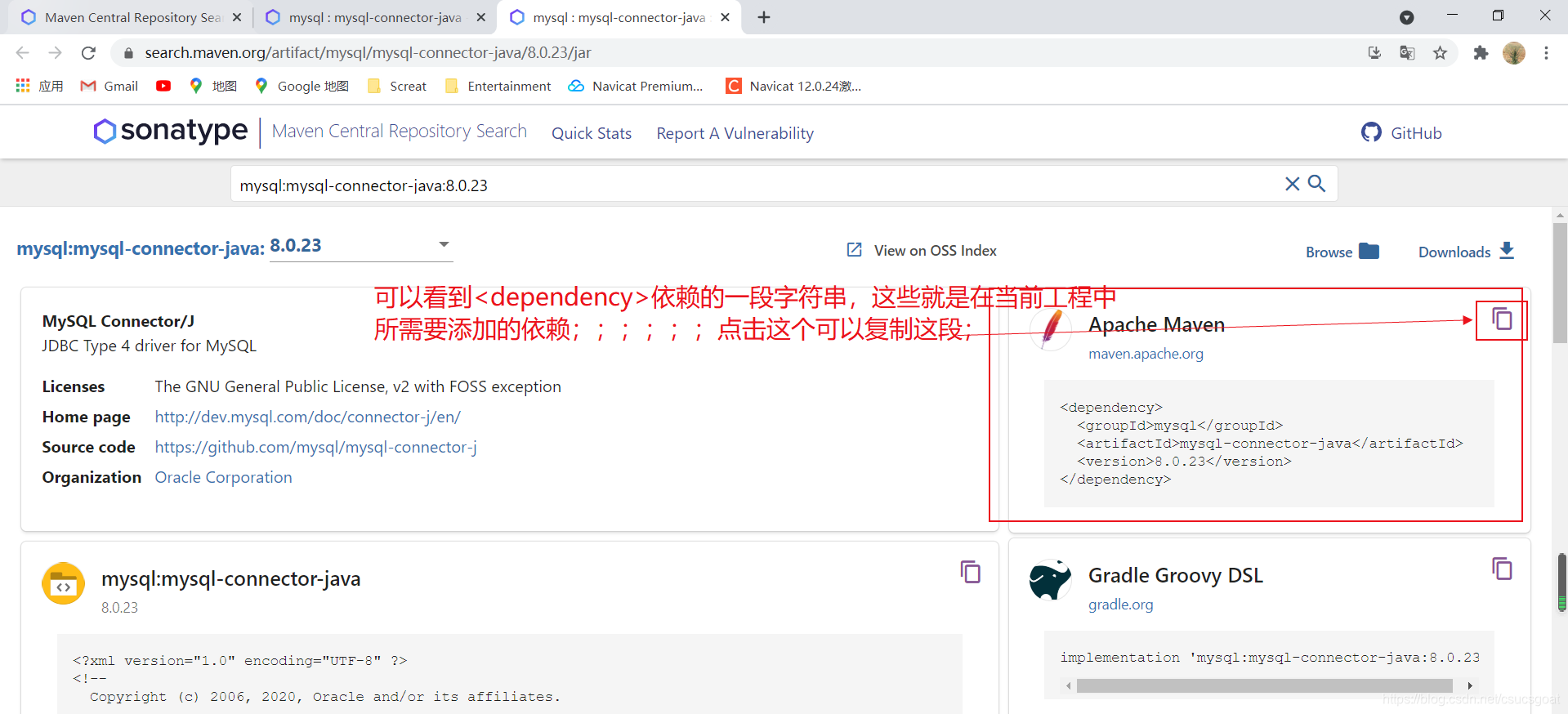
Task: Open Google 地图 bookmark
Action: coord(302,86)
